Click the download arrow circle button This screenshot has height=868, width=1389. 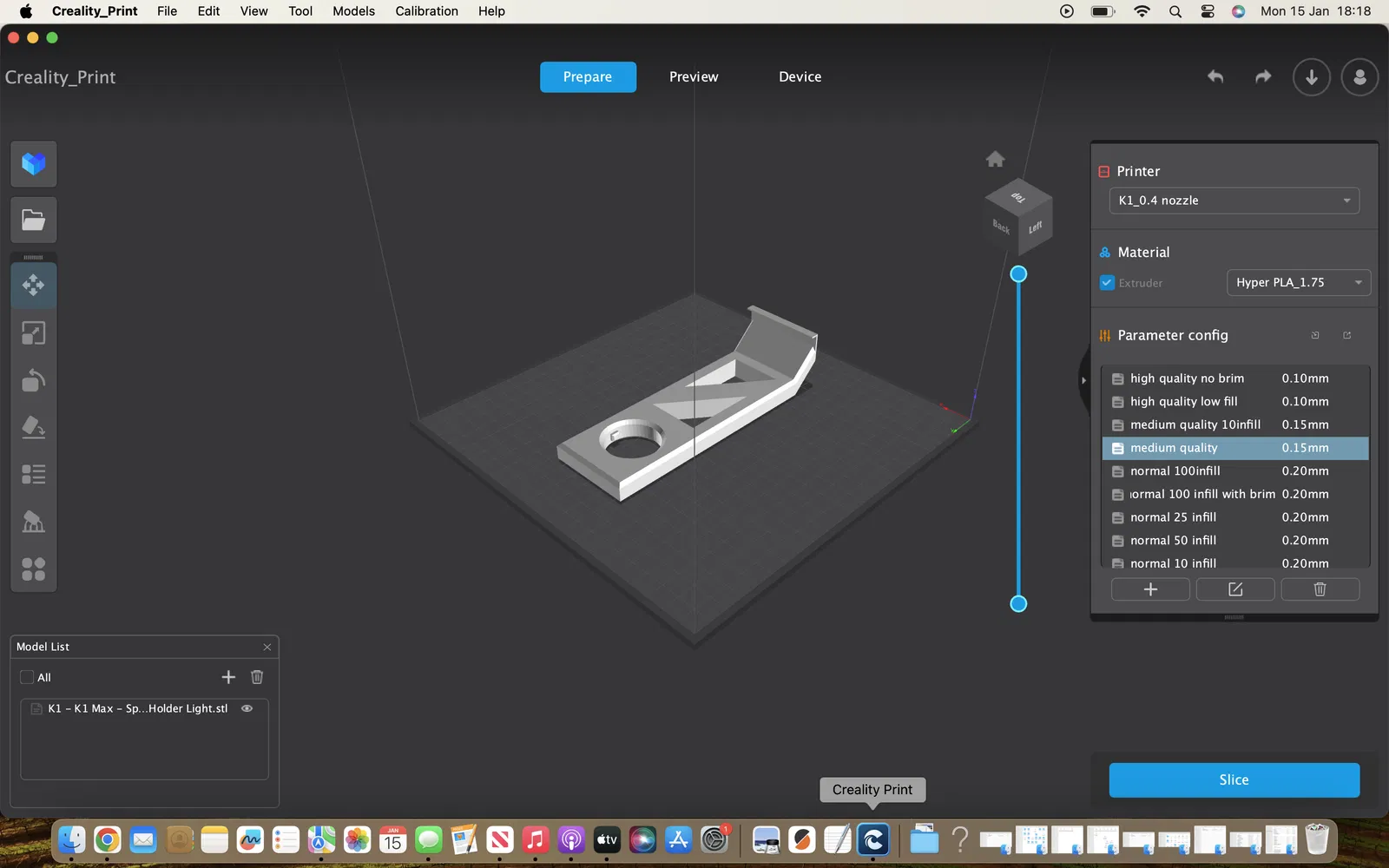pos(1312,77)
